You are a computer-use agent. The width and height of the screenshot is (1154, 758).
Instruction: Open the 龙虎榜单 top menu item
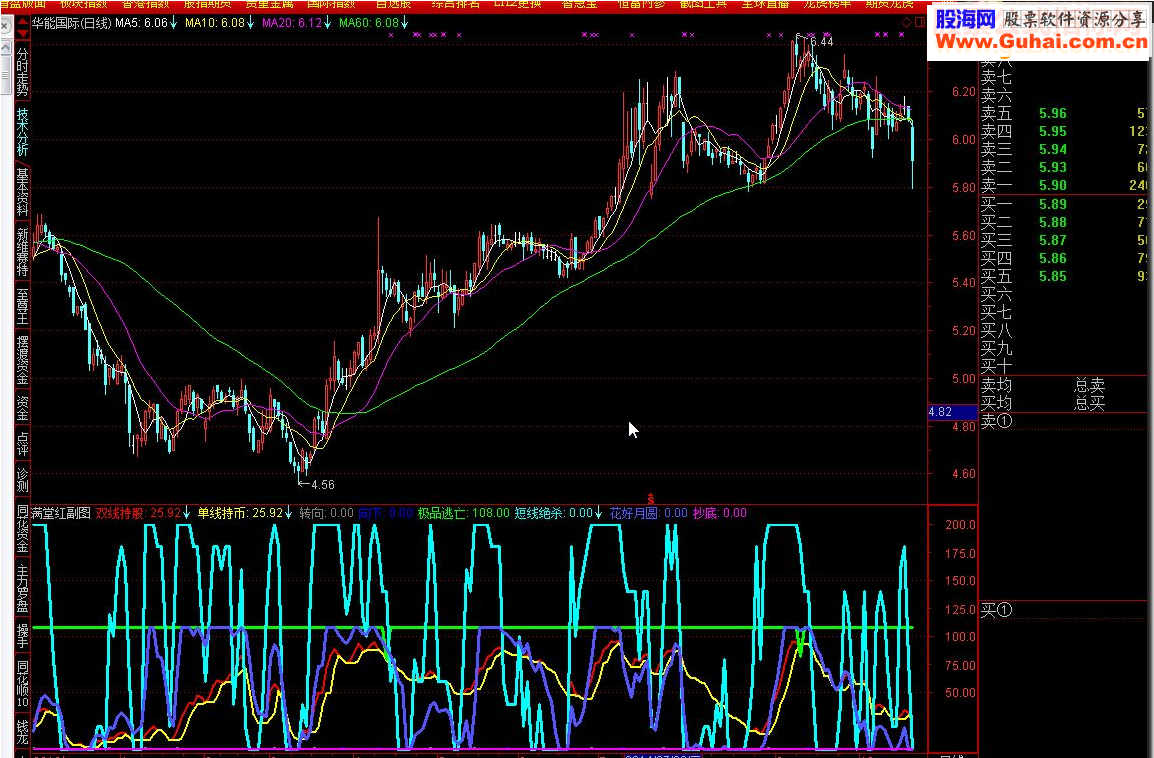[x=827, y=4]
